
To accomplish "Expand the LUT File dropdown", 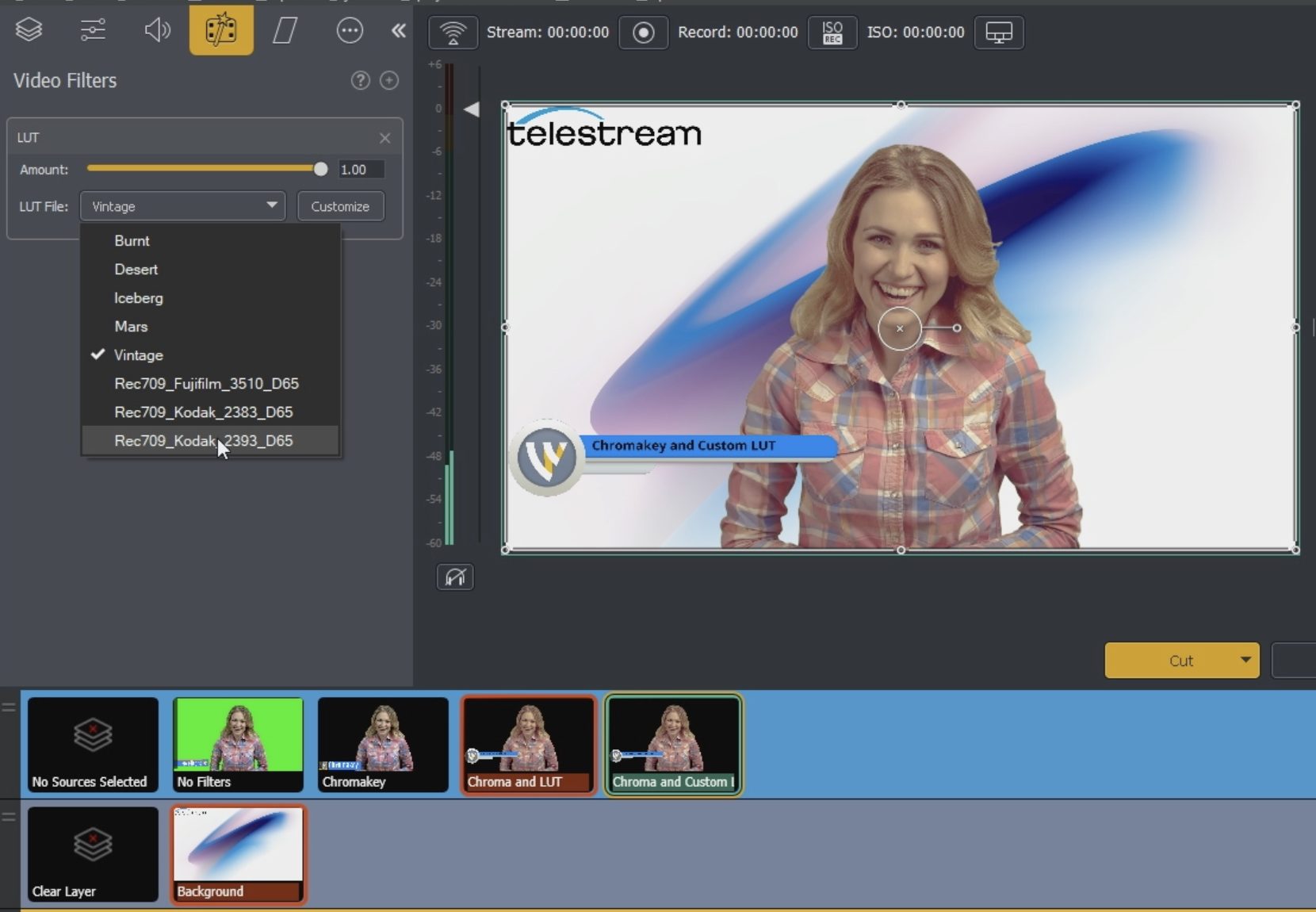I will 182,206.
